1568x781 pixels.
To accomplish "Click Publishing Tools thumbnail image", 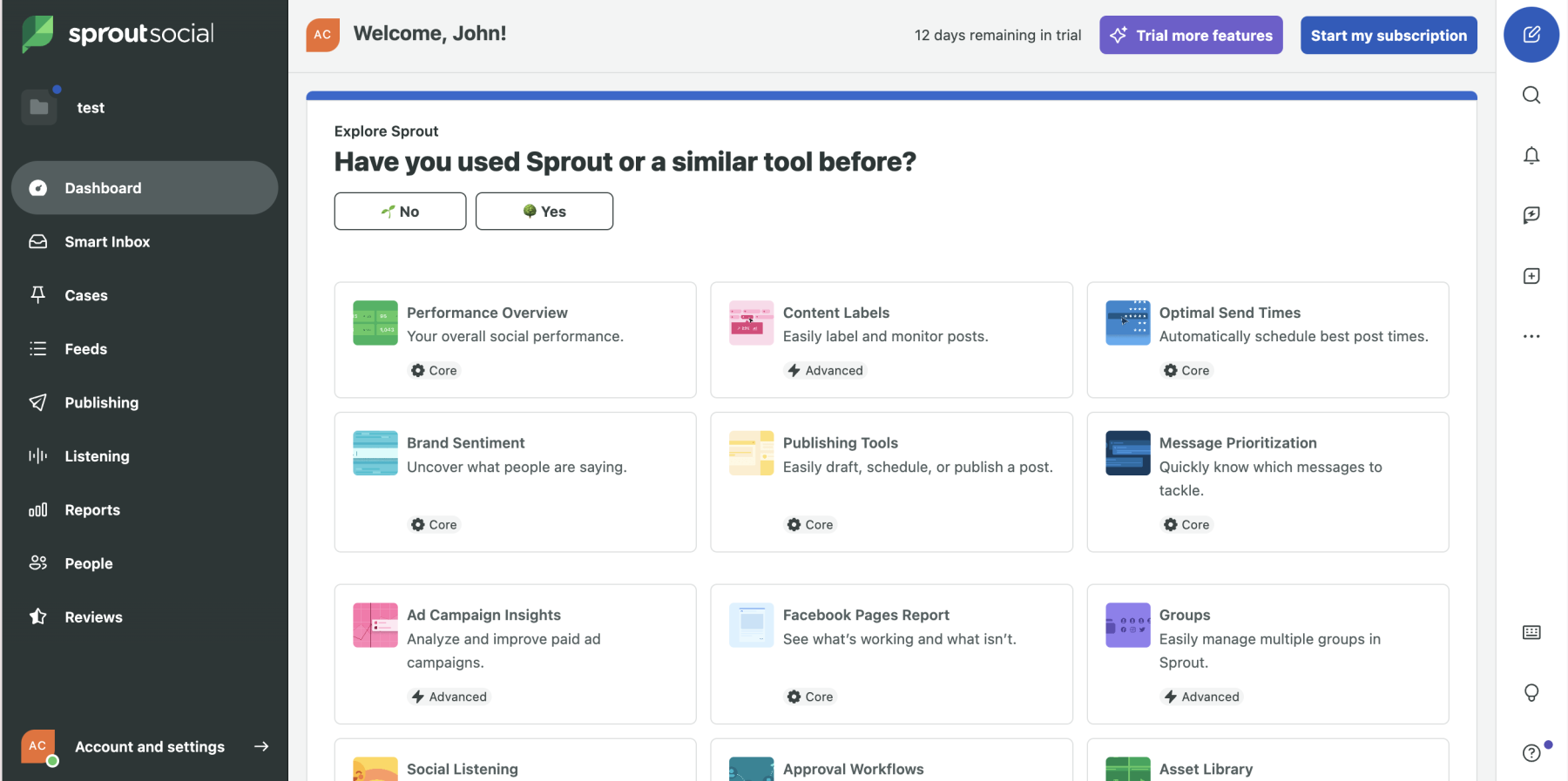I will 752,453.
